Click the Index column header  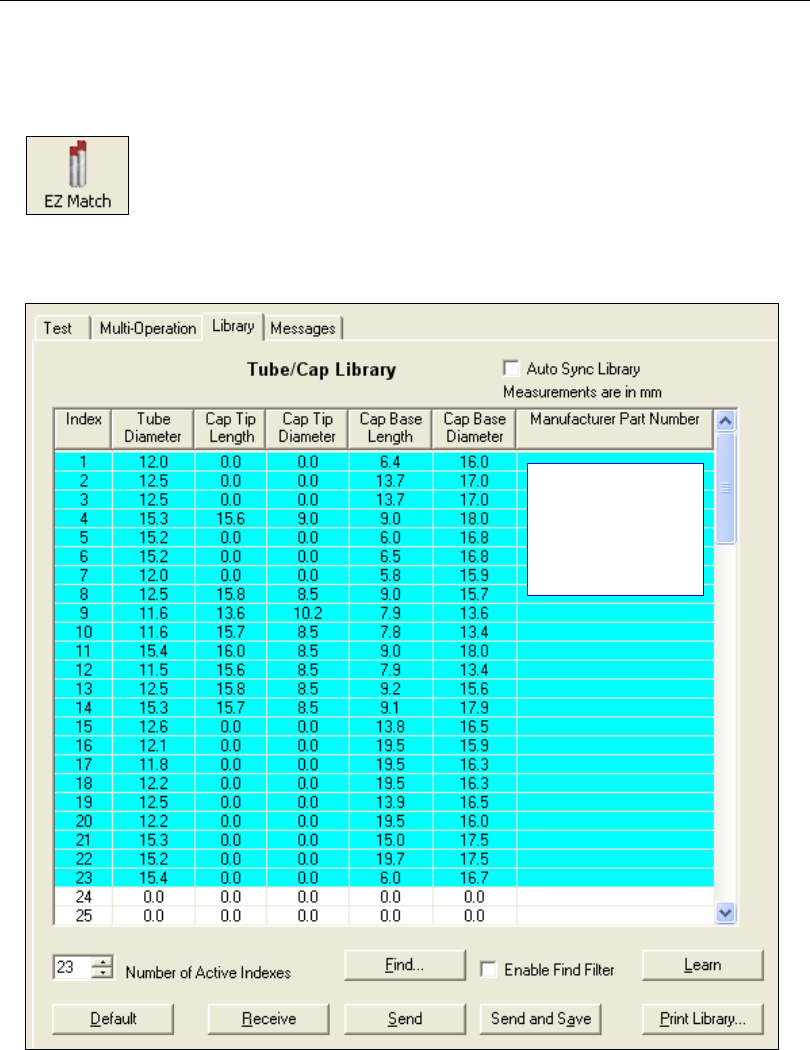point(83,428)
